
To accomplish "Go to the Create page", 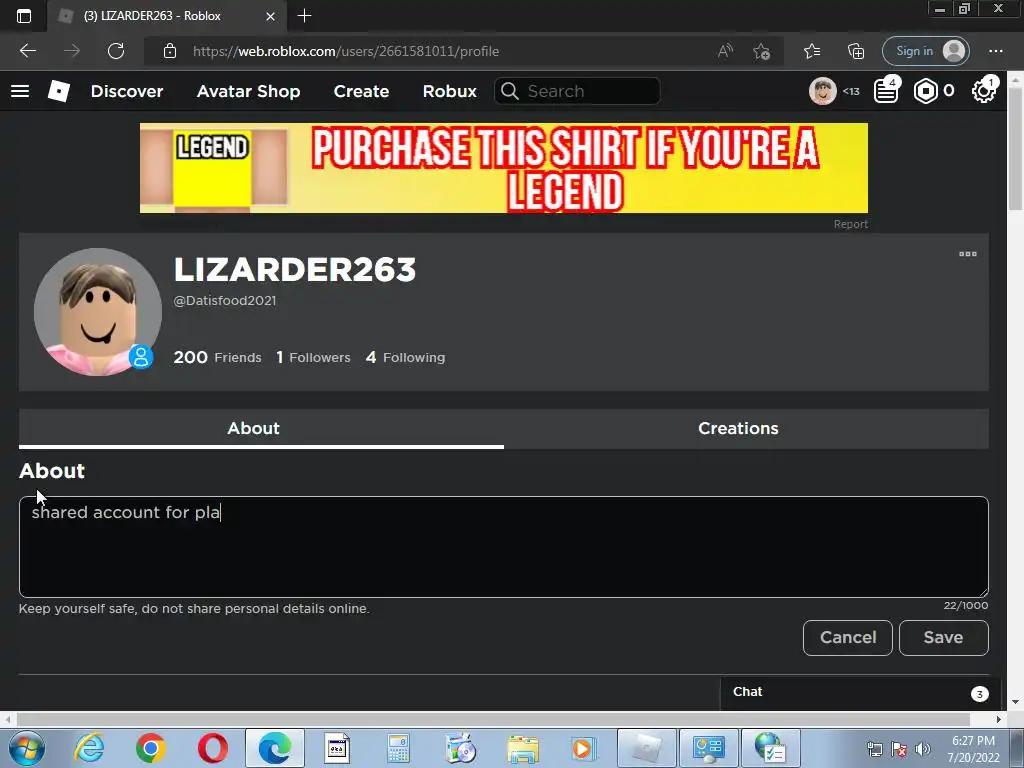I will [x=361, y=91].
